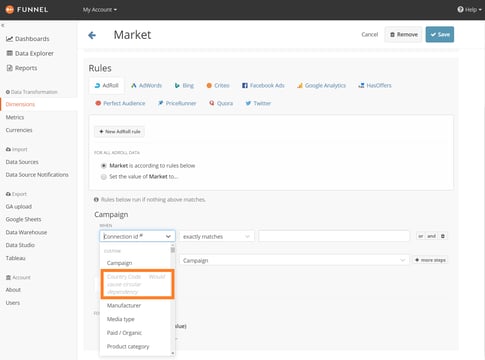Image resolution: width=485 pixels, height=360 pixels.
Task: Click the info icon beside rules note
Action: tap(96, 200)
